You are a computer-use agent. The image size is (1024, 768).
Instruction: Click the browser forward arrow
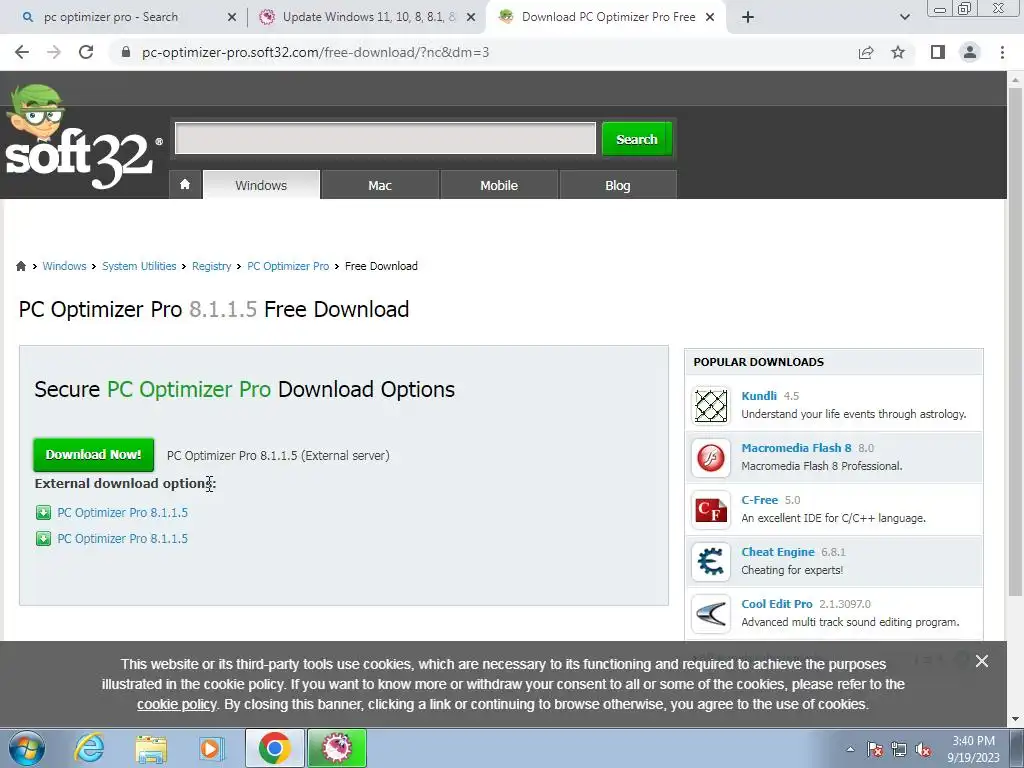[54, 52]
